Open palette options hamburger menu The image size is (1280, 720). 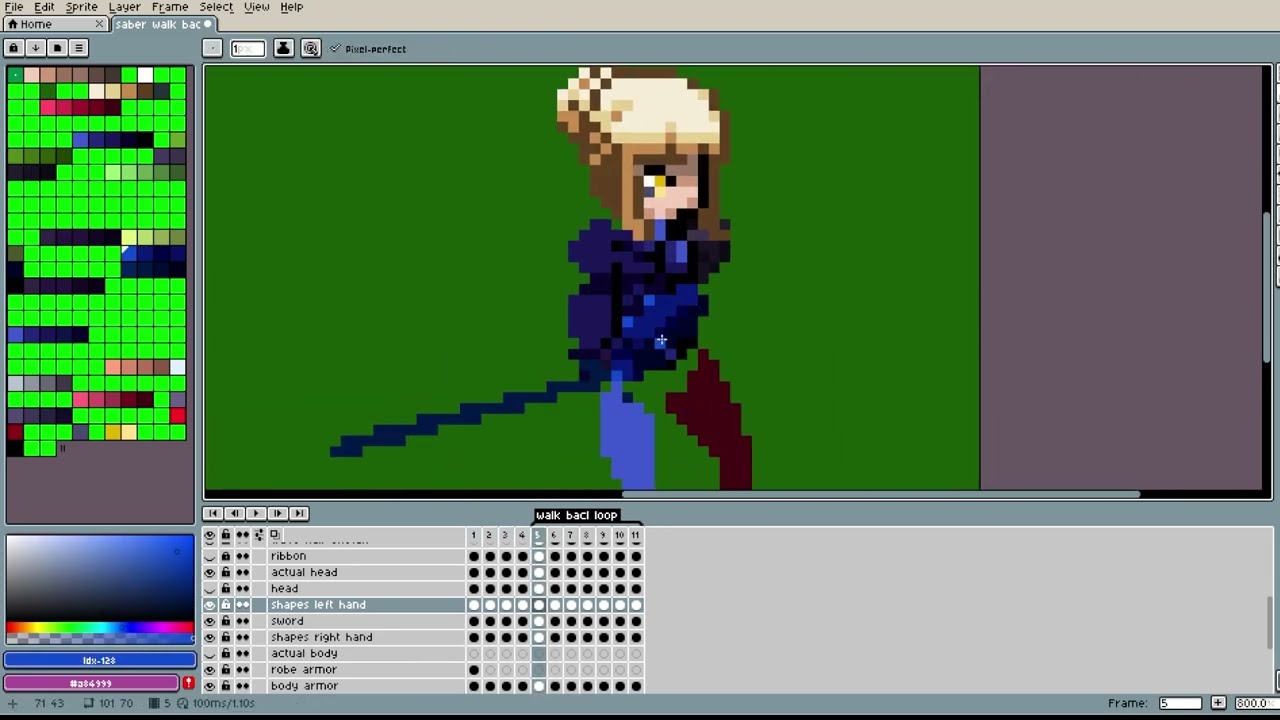(78, 48)
